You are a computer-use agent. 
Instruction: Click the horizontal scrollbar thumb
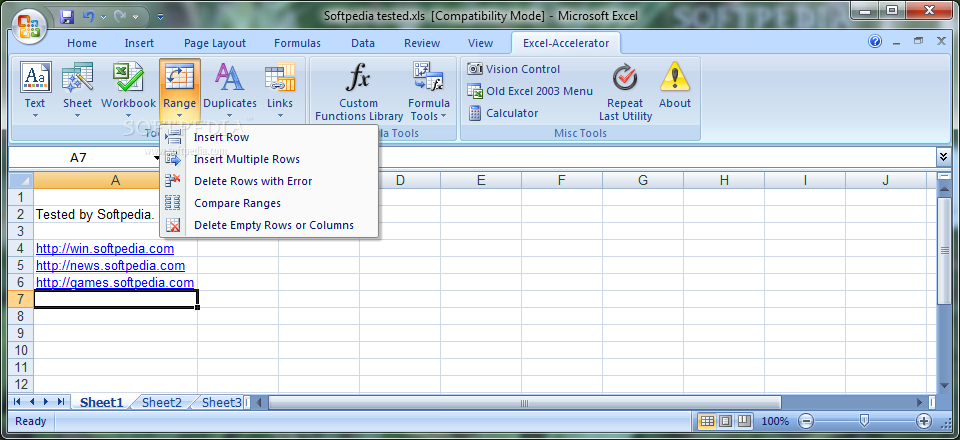(524, 402)
